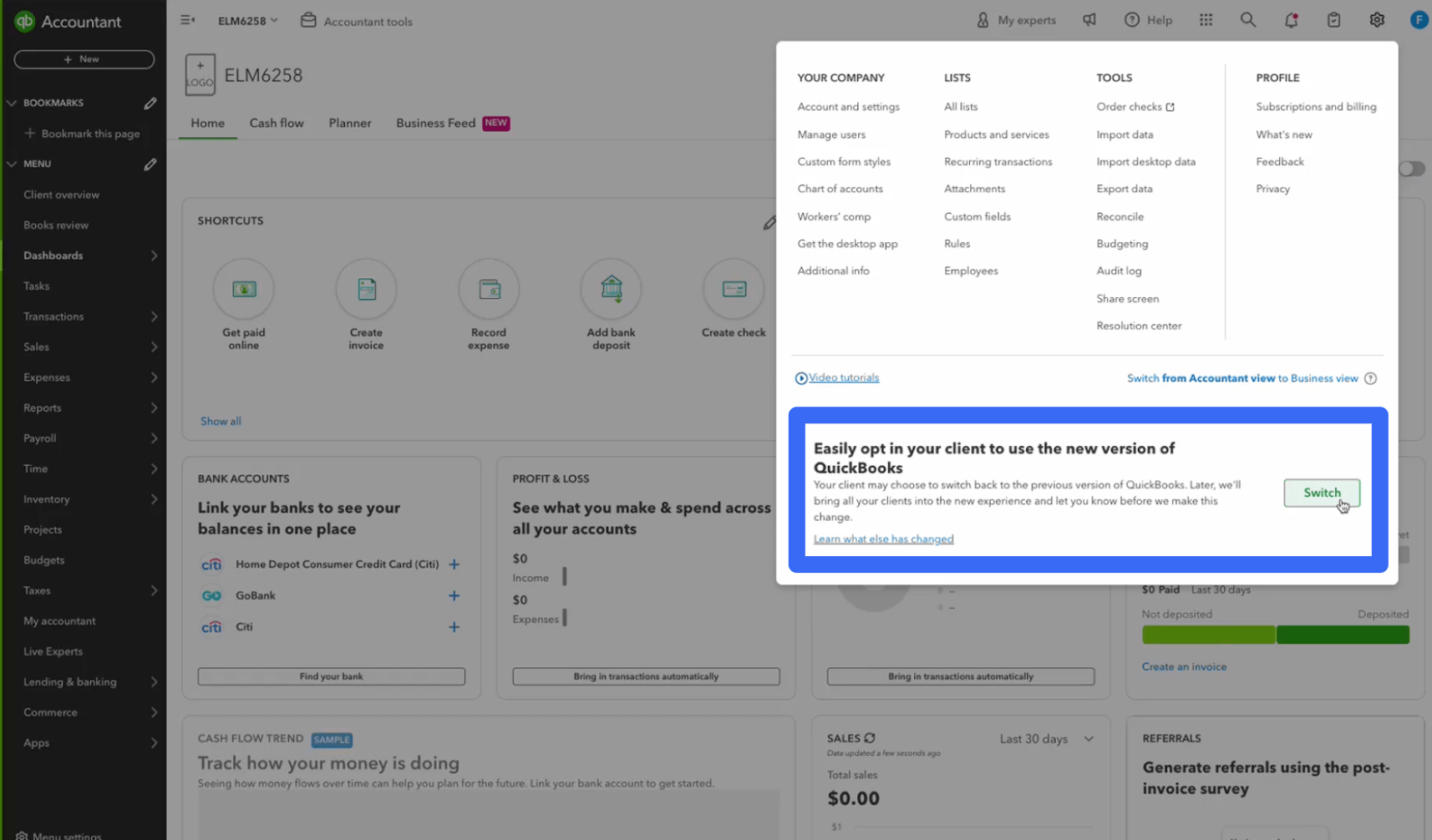
Task: Click the company logo placeholder
Action: coord(200,75)
